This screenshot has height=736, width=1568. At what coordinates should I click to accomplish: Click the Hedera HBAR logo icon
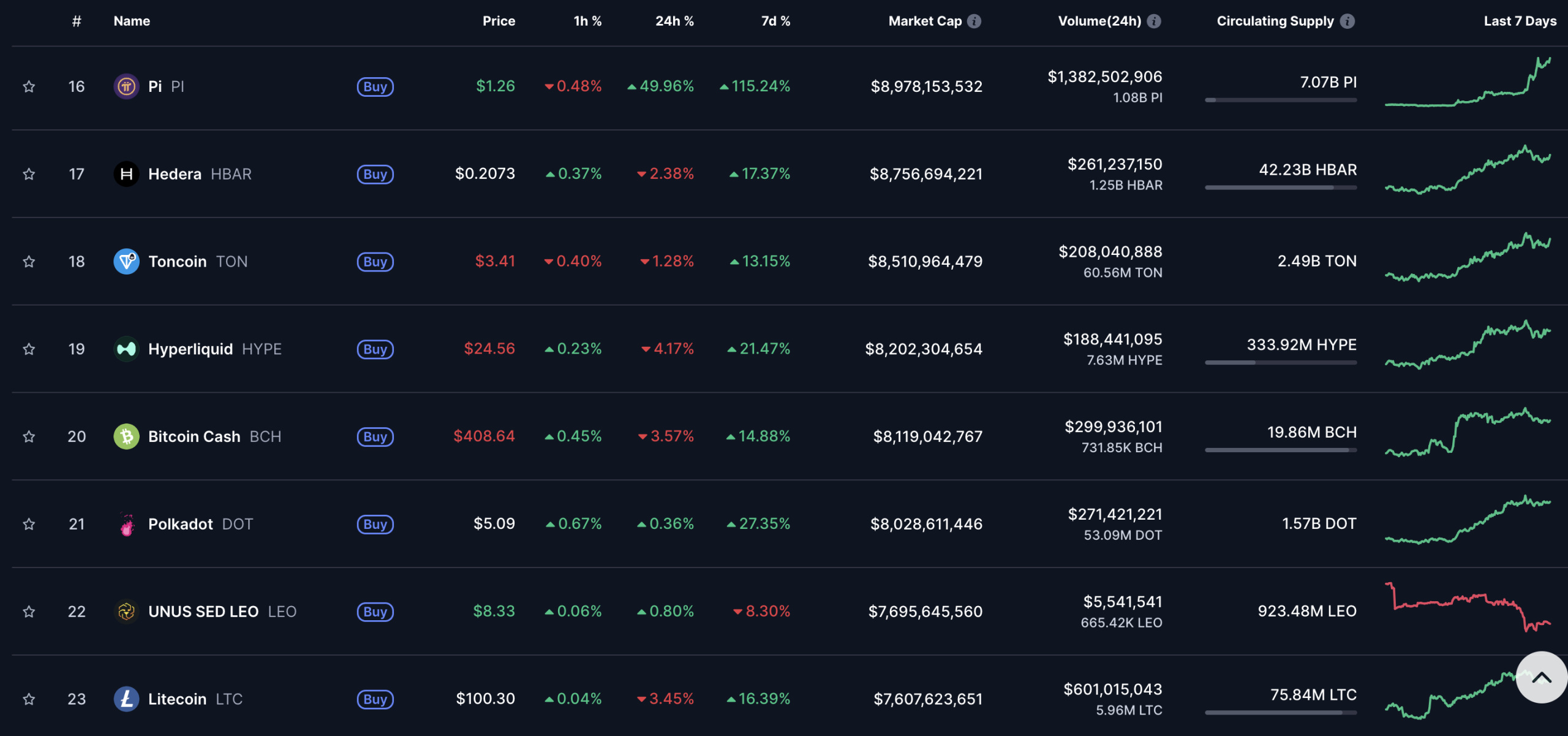[126, 174]
